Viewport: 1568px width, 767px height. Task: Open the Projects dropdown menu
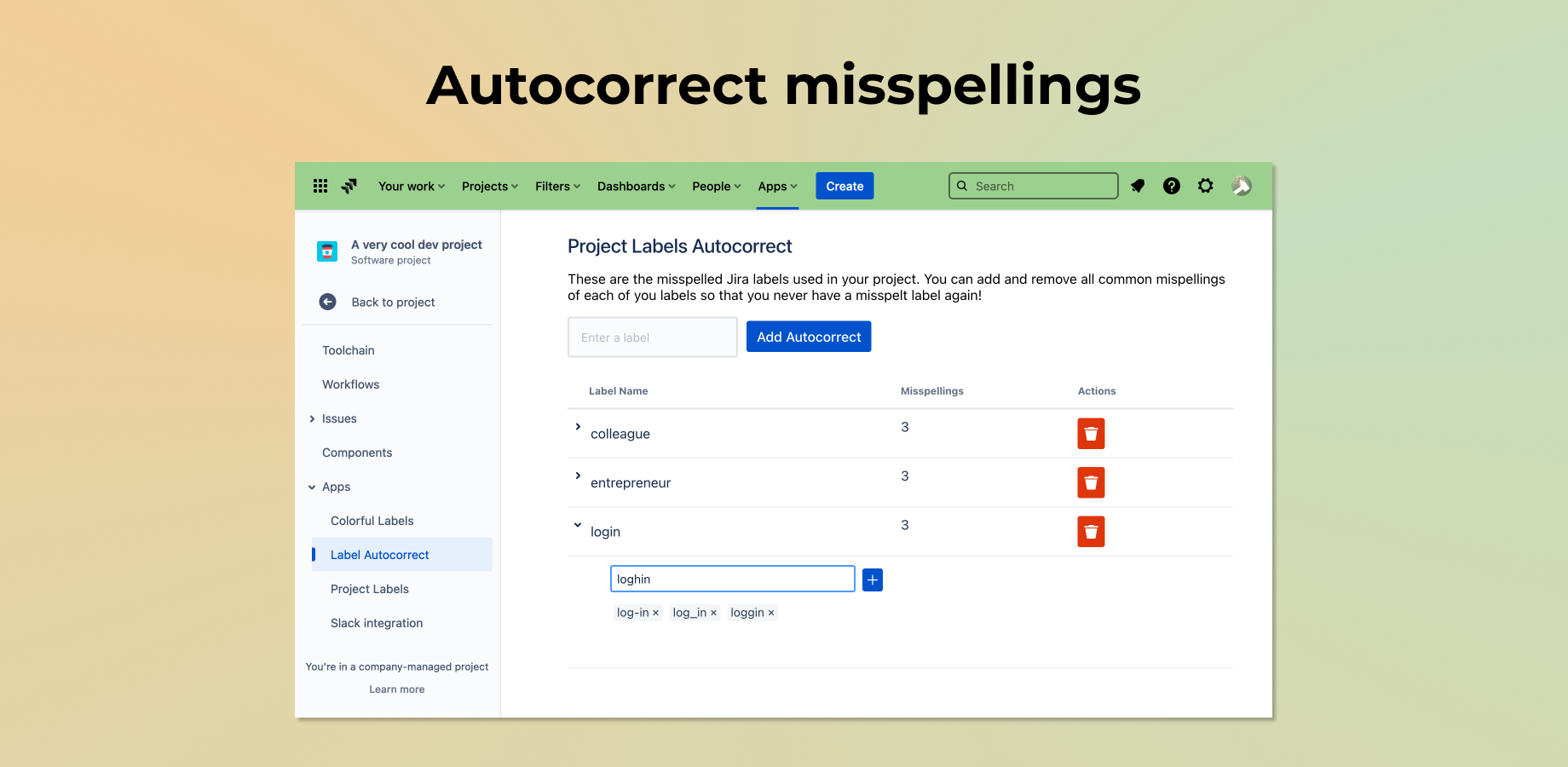[490, 186]
